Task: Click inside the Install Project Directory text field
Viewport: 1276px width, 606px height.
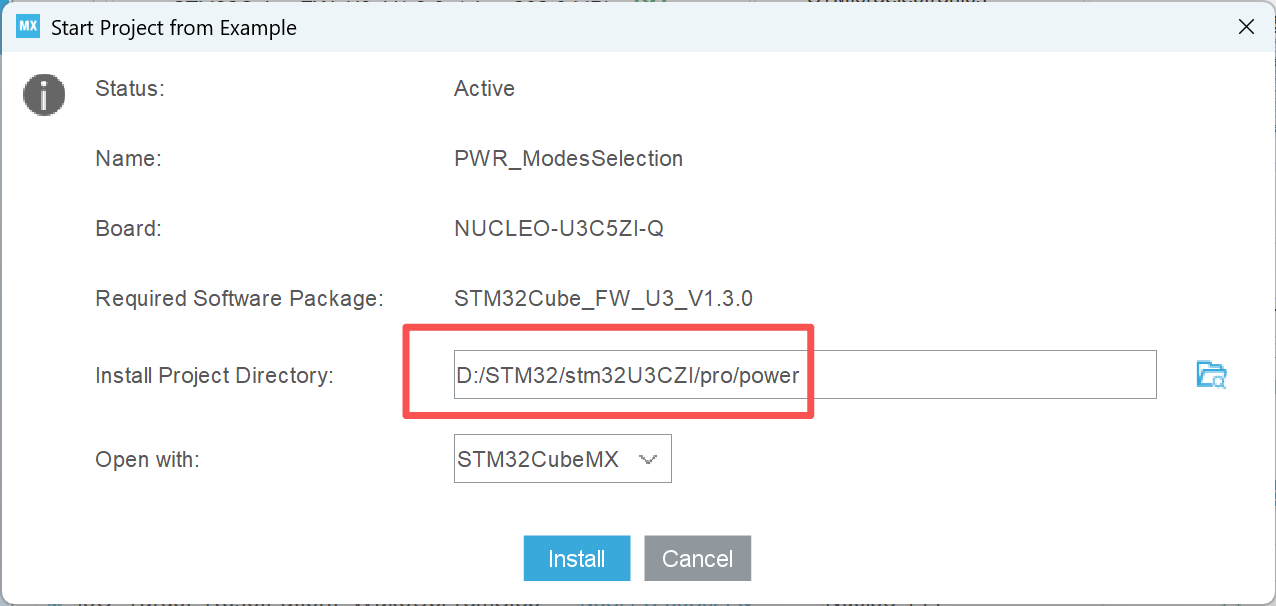Action: [x=805, y=375]
